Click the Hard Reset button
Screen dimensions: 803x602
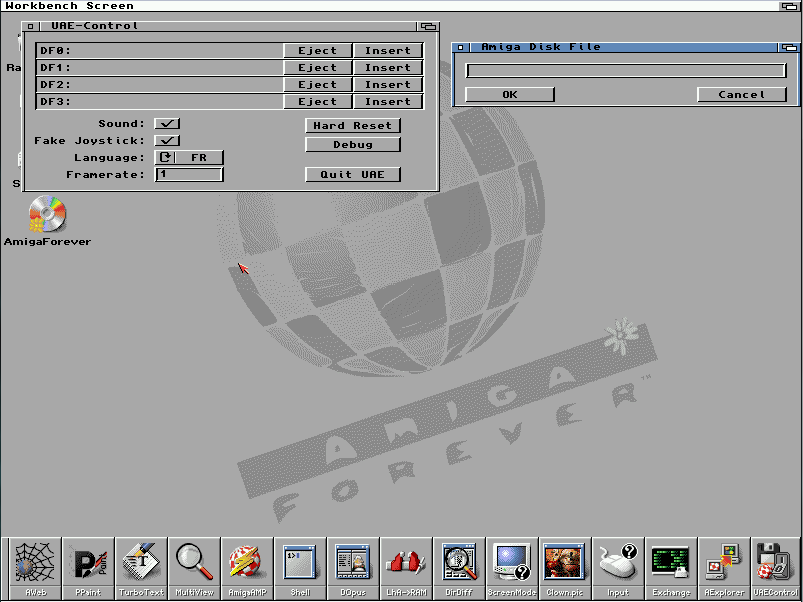point(353,125)
